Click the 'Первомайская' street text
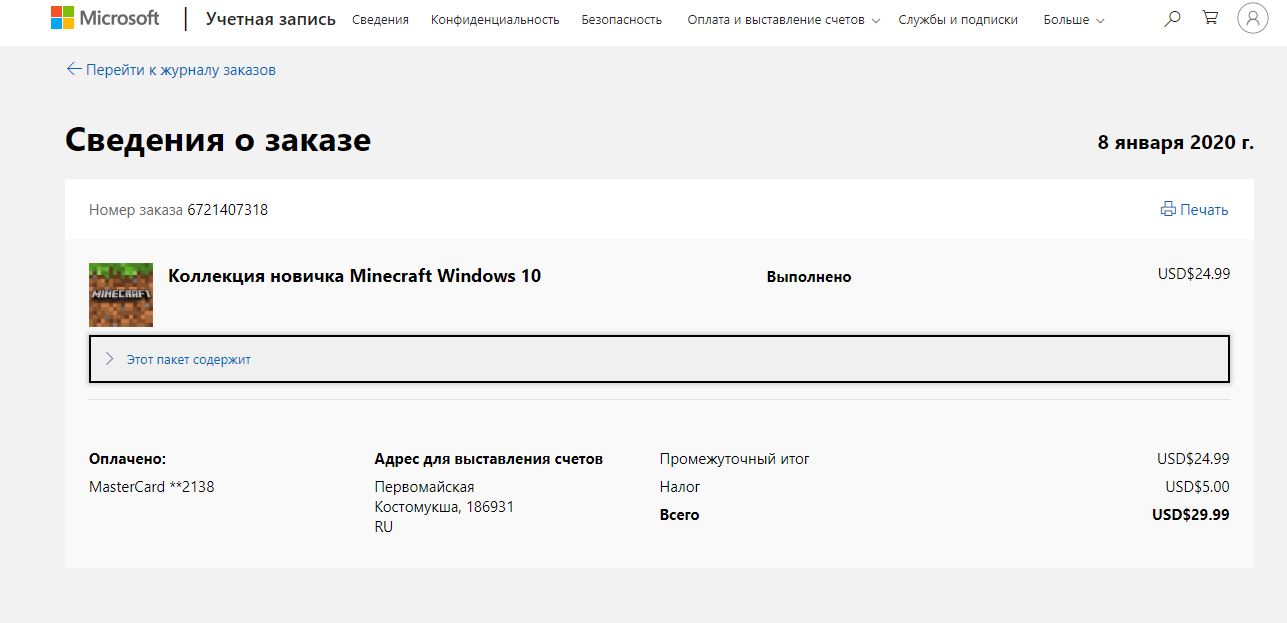The width and height of the screenshot is (1287, 623). click(x=424, y=487)
